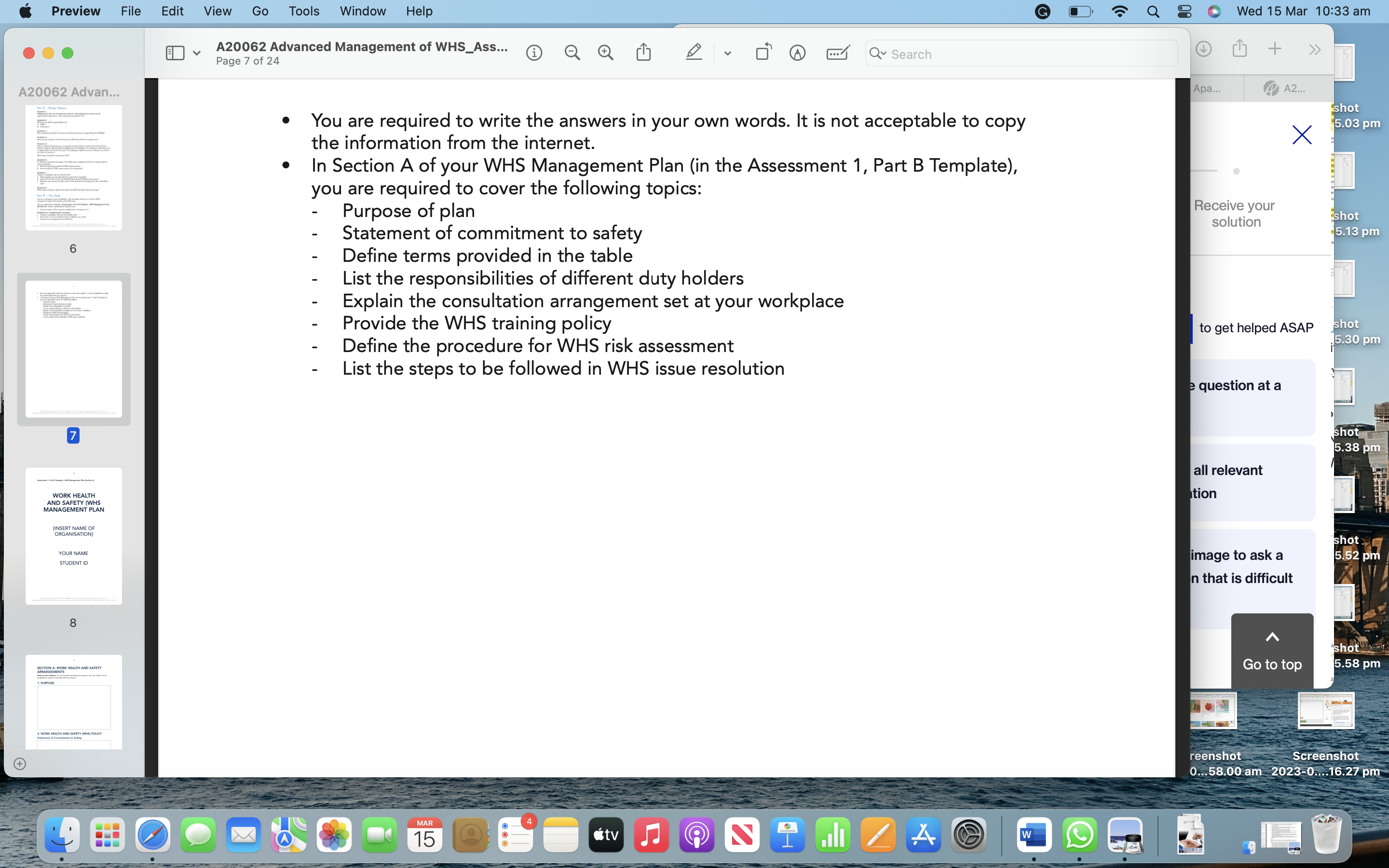1389x868 pixels.
Task: Open the Tools menu
Action: 304,11
